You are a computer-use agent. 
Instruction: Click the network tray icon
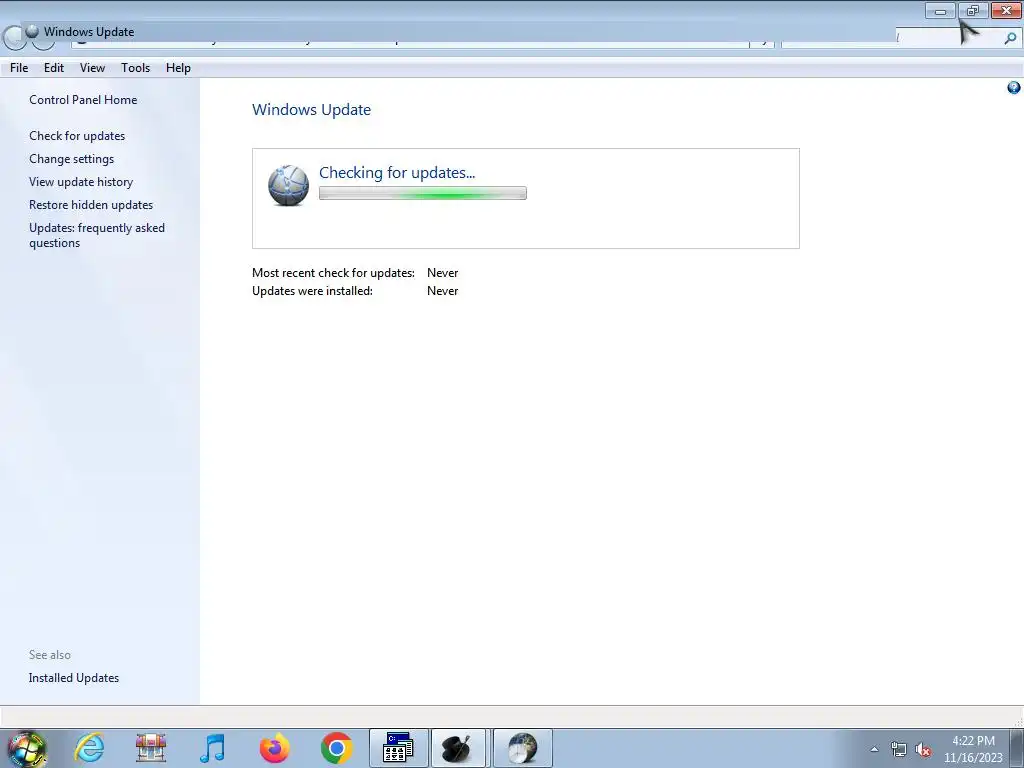coord(899,750)
